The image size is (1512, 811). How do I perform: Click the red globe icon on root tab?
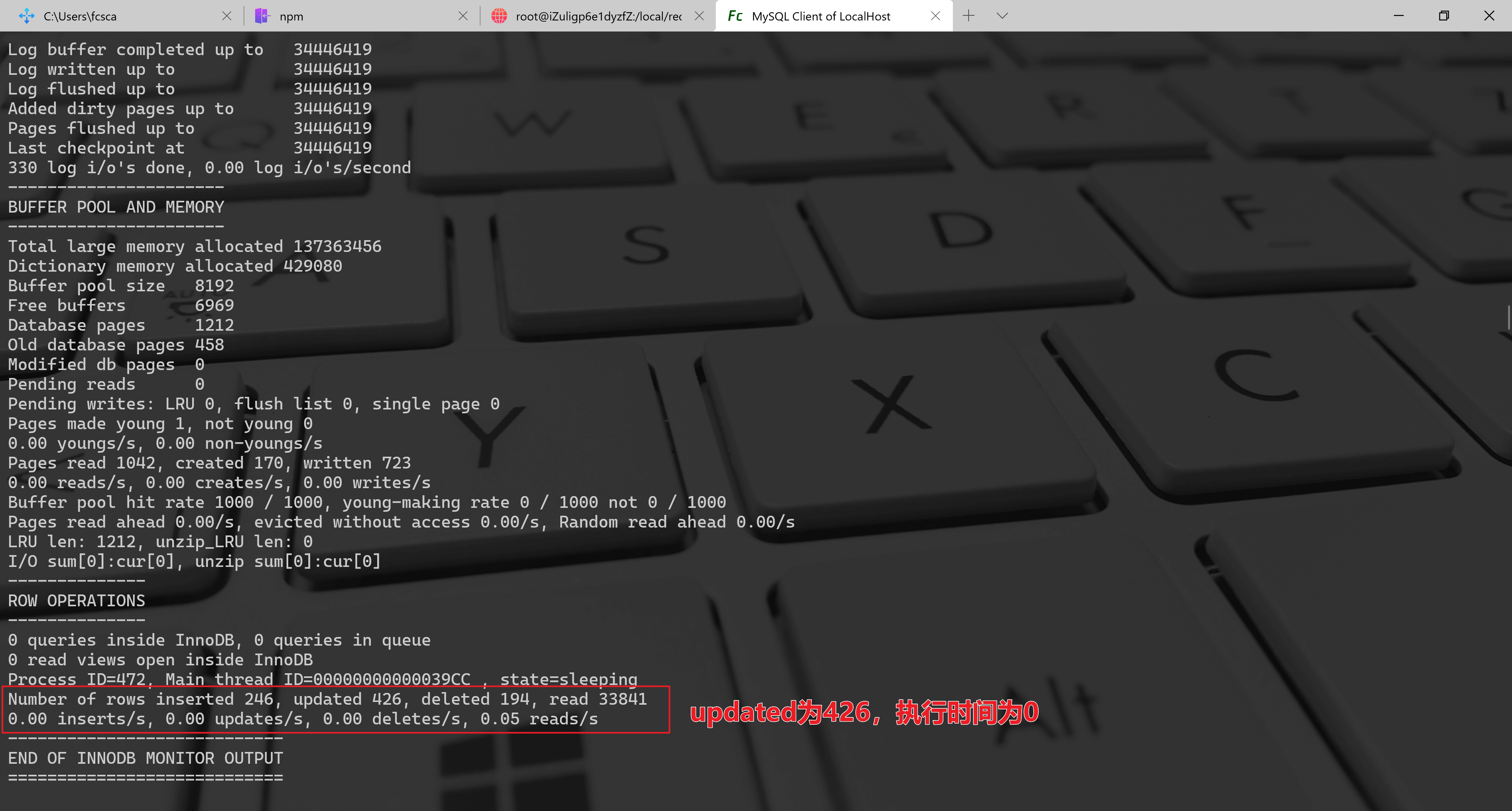click(499, 16)
